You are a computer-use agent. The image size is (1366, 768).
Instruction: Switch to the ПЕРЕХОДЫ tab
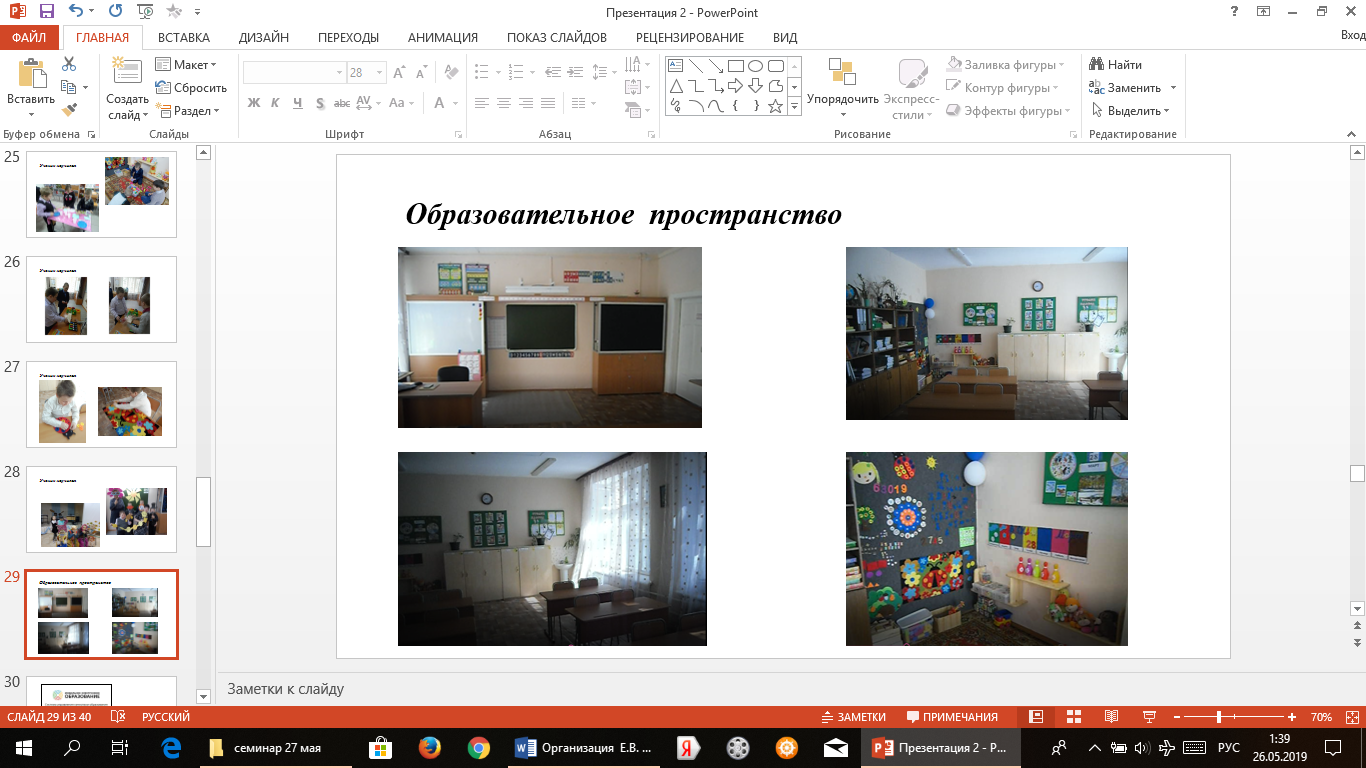pos(348,38)
